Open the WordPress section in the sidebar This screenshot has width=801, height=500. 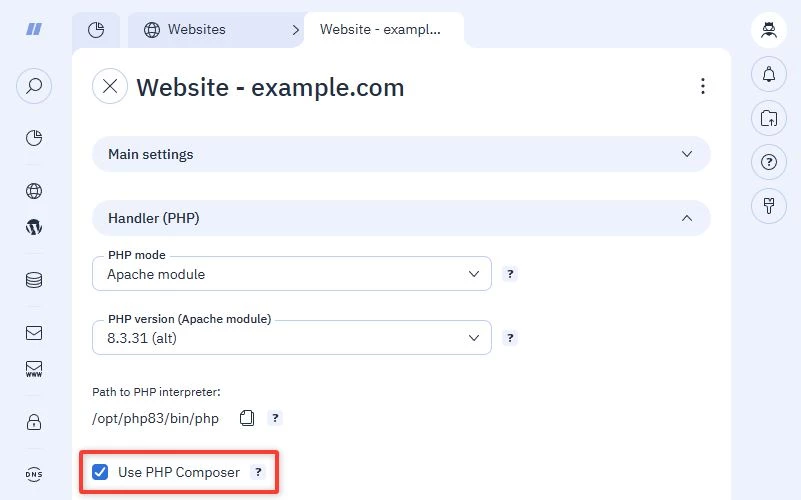coord(34,227)
